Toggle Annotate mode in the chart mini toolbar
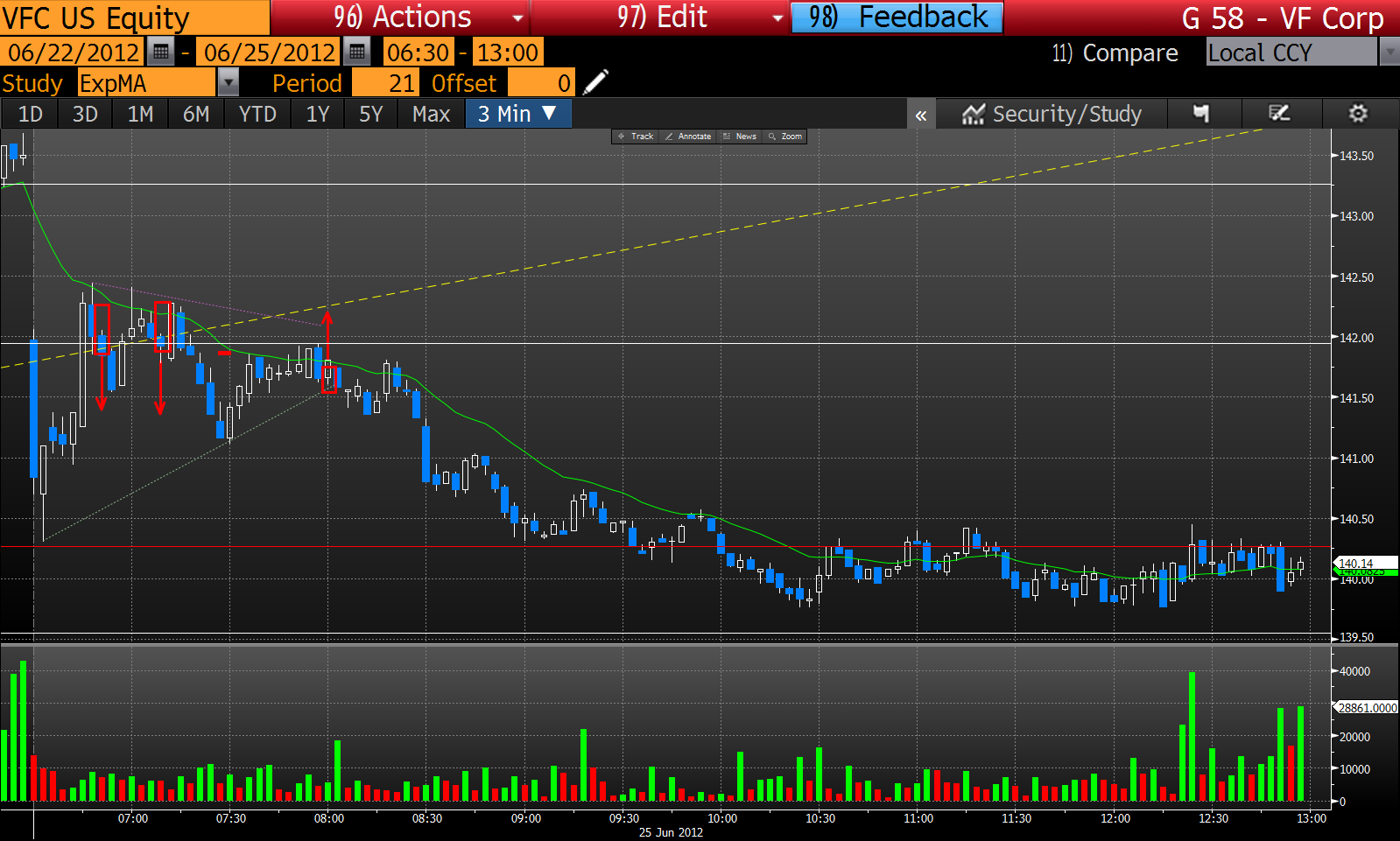 pos(688,137)
